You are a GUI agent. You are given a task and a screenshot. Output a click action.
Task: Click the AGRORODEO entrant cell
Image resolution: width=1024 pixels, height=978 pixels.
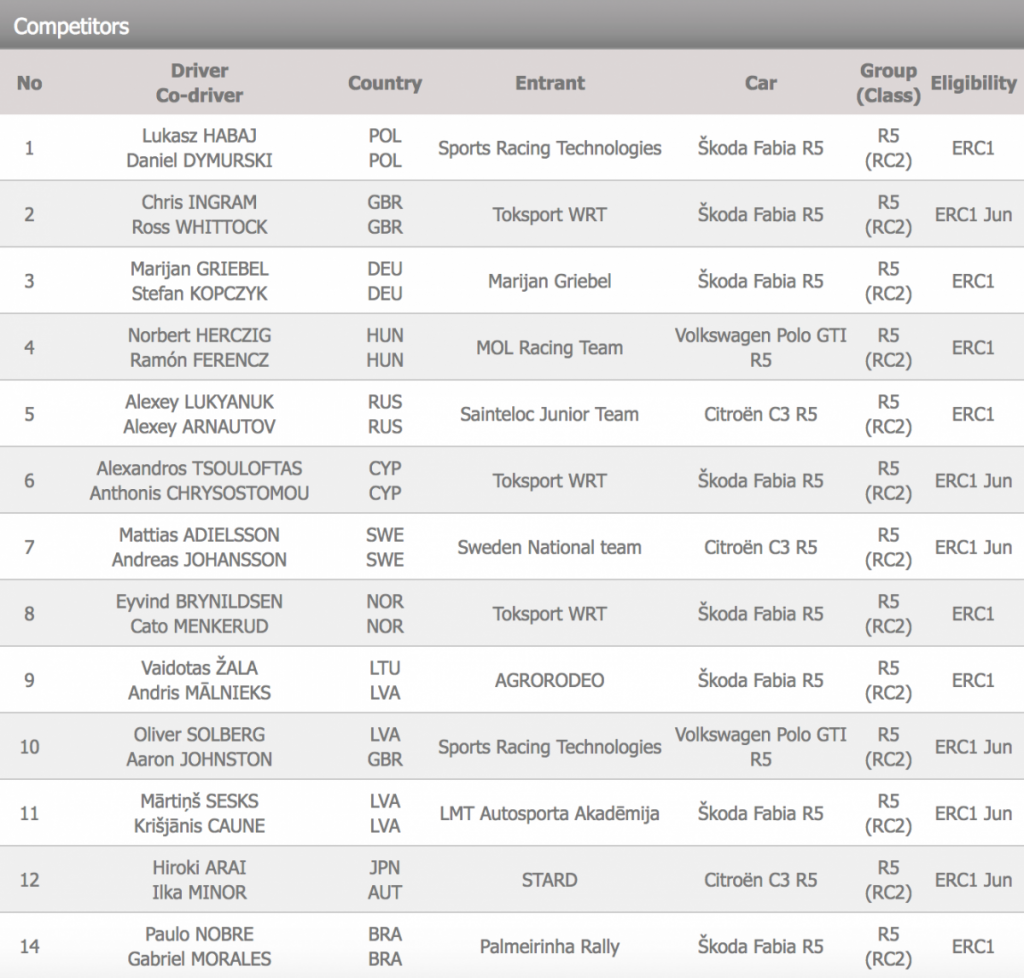(549, 680)
